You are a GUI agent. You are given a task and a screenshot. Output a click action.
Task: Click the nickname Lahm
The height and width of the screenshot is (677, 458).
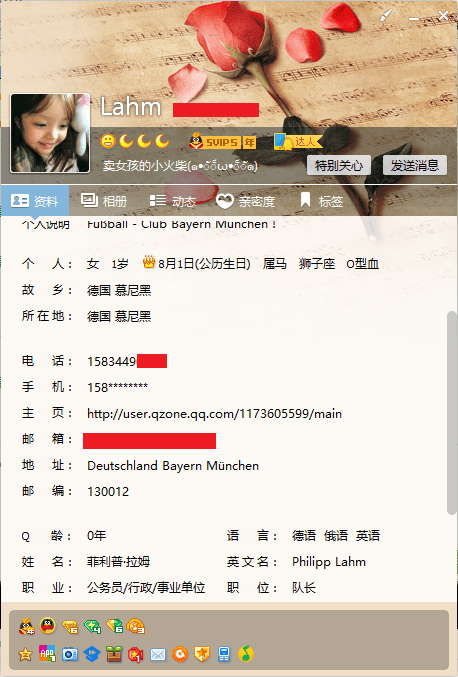[x=131, y=107]
